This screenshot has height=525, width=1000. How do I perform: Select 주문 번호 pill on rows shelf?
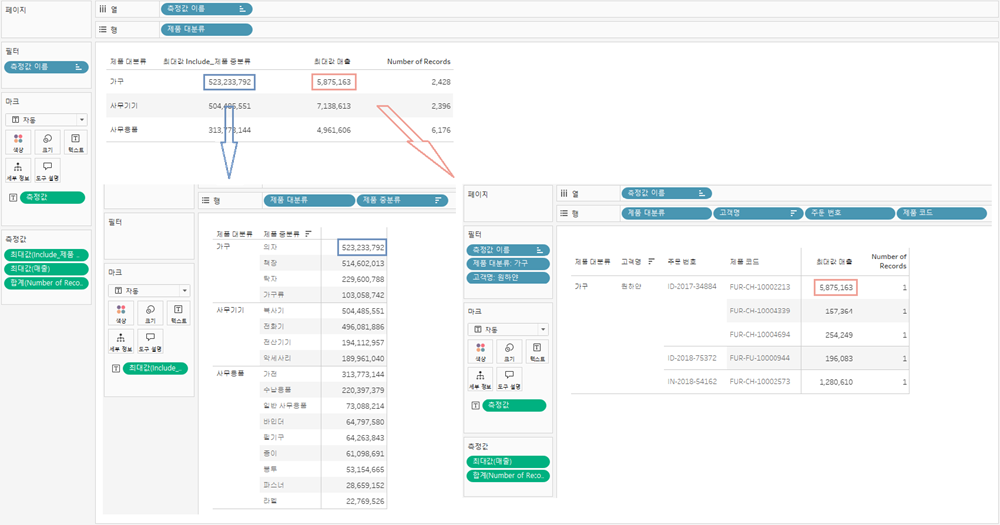coord(849,213)
